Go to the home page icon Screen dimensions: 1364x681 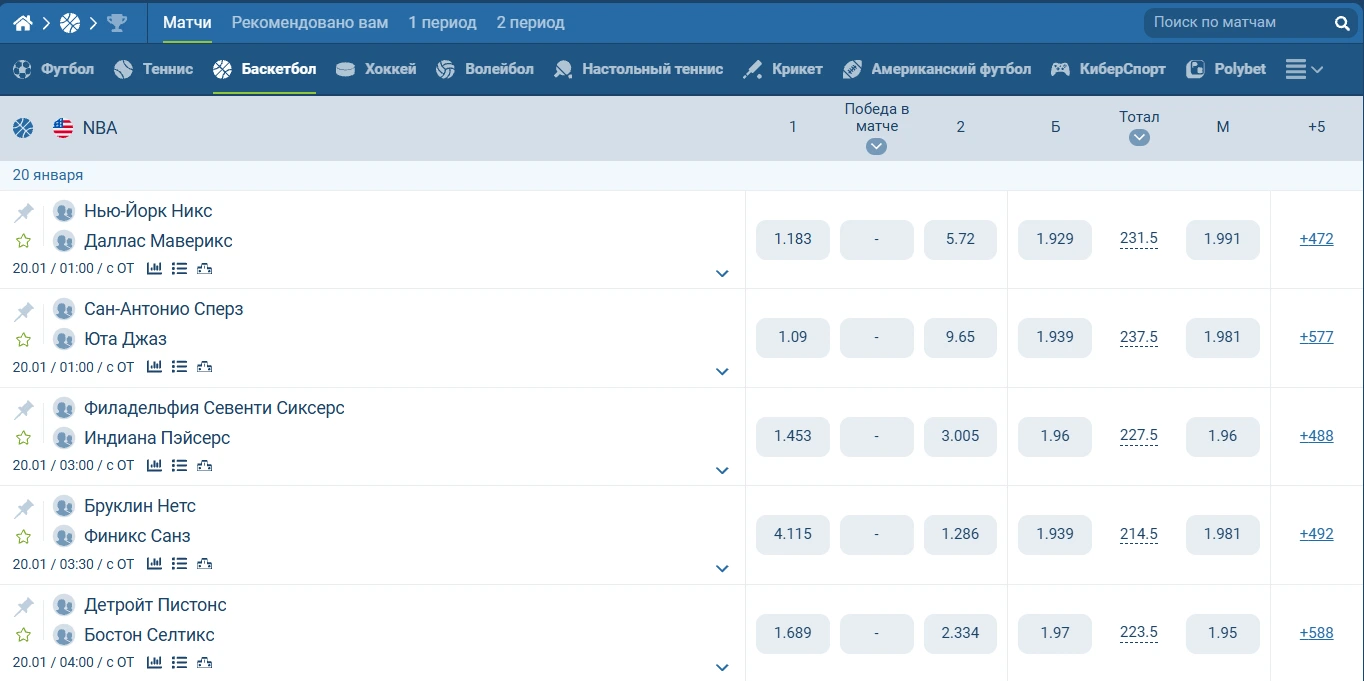click(x=23, y=22)
